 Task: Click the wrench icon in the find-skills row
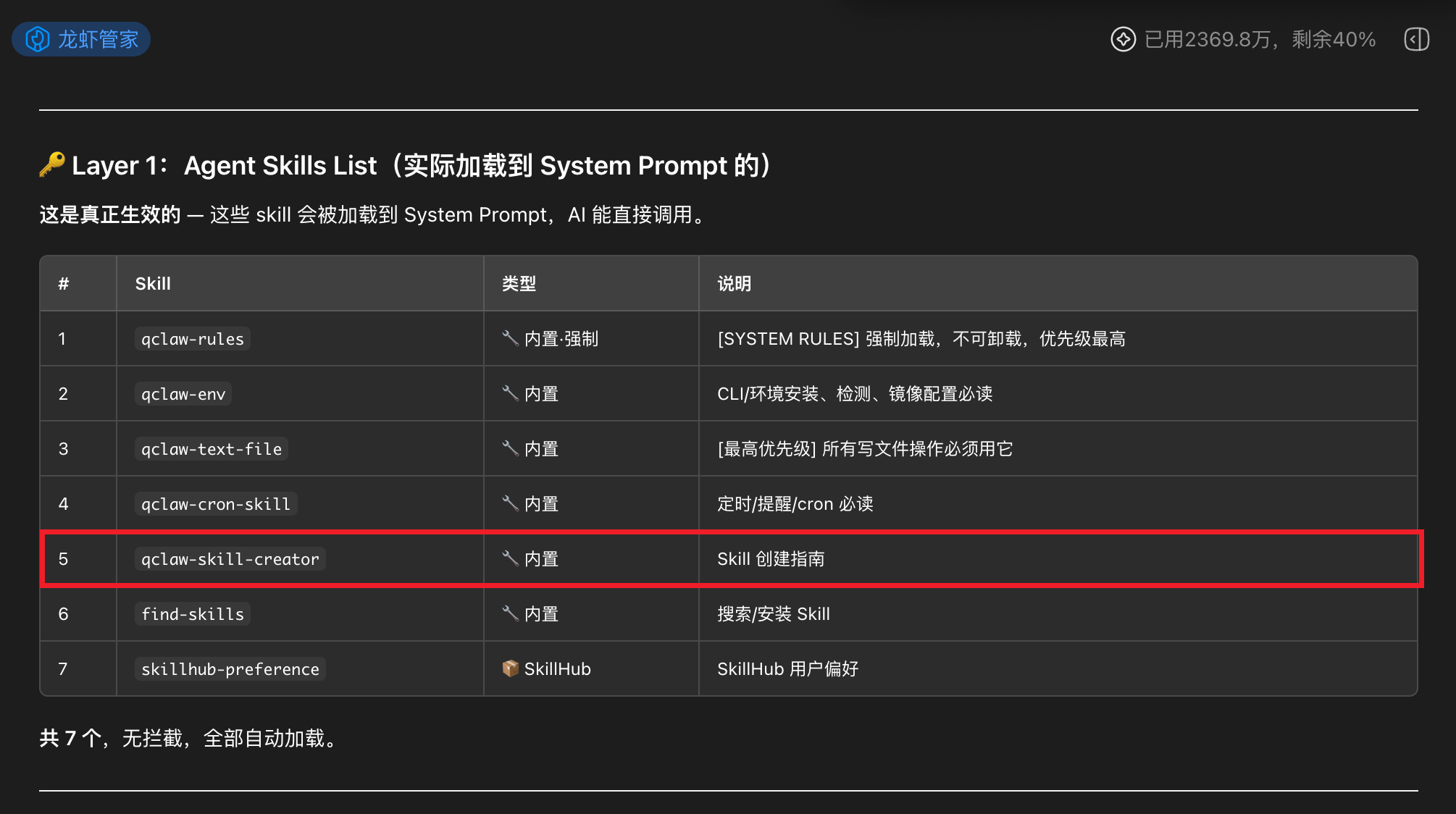point(510,613)
